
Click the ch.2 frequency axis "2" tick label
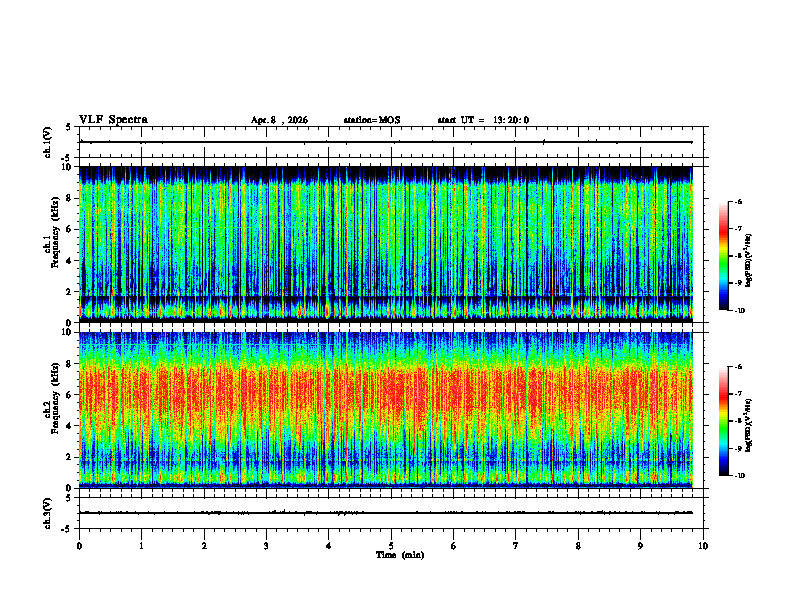(x=70, y=457)
